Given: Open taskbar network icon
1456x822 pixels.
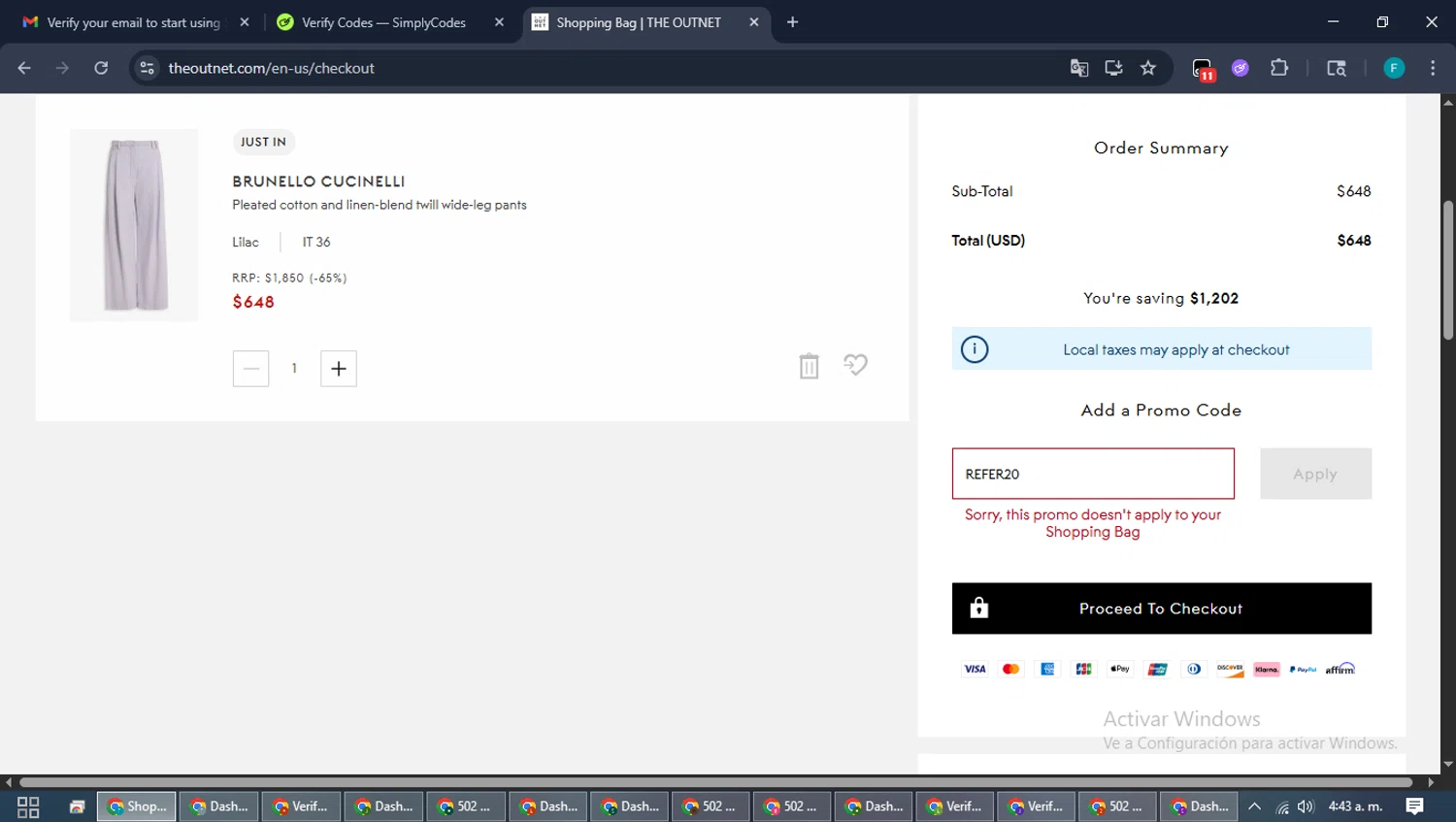Looking at the screenshot, I should pos(1282,806).
